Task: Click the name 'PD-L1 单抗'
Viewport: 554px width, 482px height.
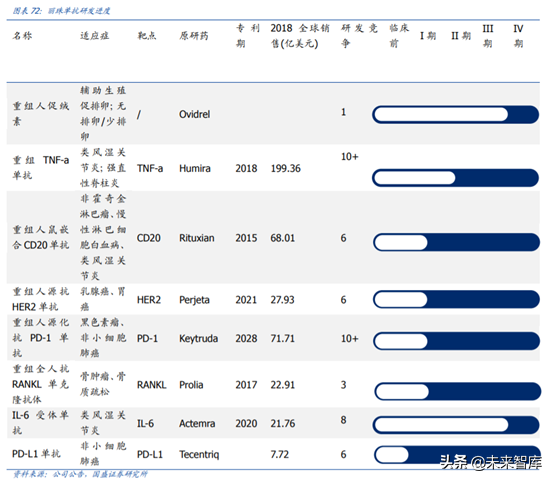Action: (x=36, y=454)
